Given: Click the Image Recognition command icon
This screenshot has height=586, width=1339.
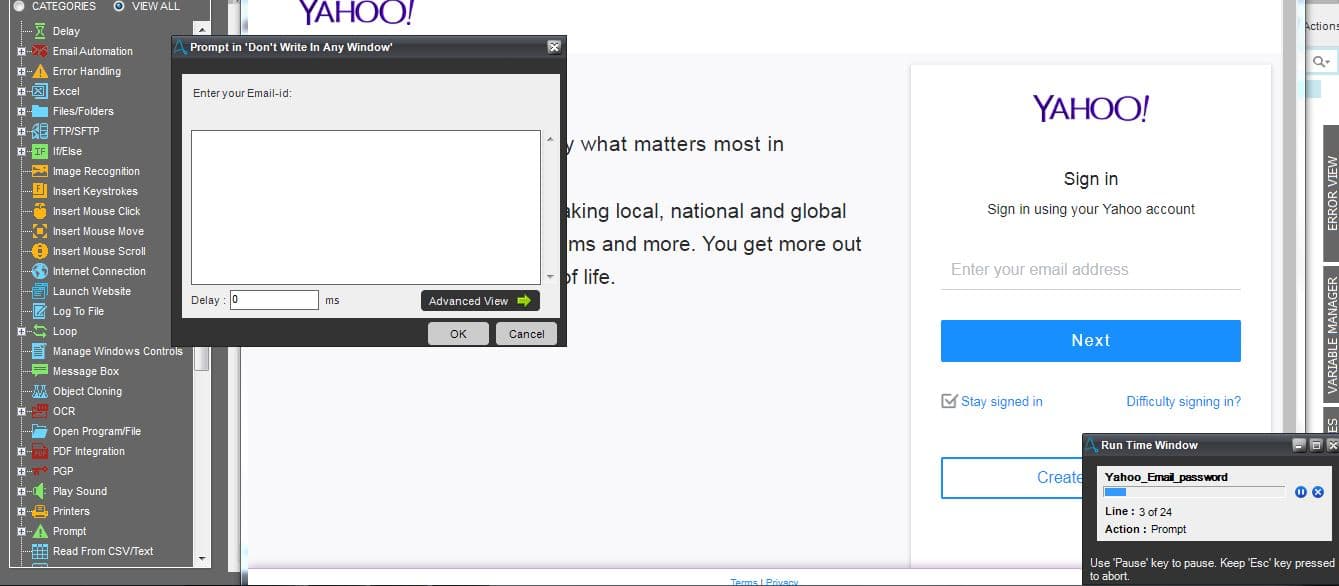Looking at the screenshot, I should [40, 171].
